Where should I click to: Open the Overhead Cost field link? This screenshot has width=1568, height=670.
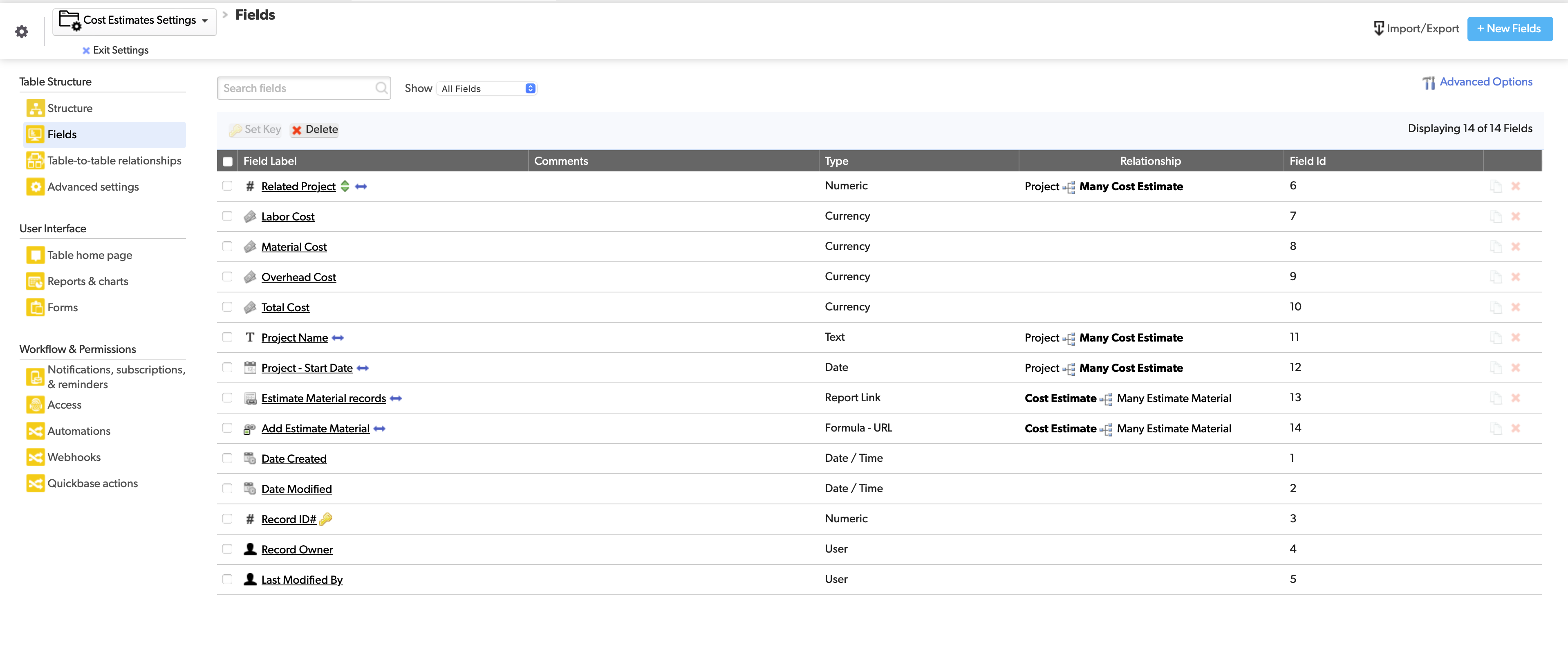click(298, 277)
